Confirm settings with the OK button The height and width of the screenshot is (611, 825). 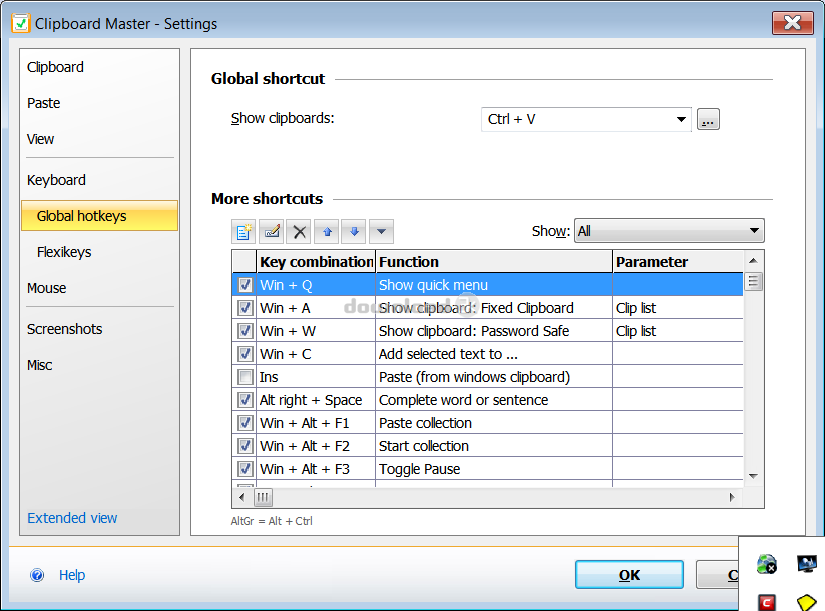pos(629,575)
